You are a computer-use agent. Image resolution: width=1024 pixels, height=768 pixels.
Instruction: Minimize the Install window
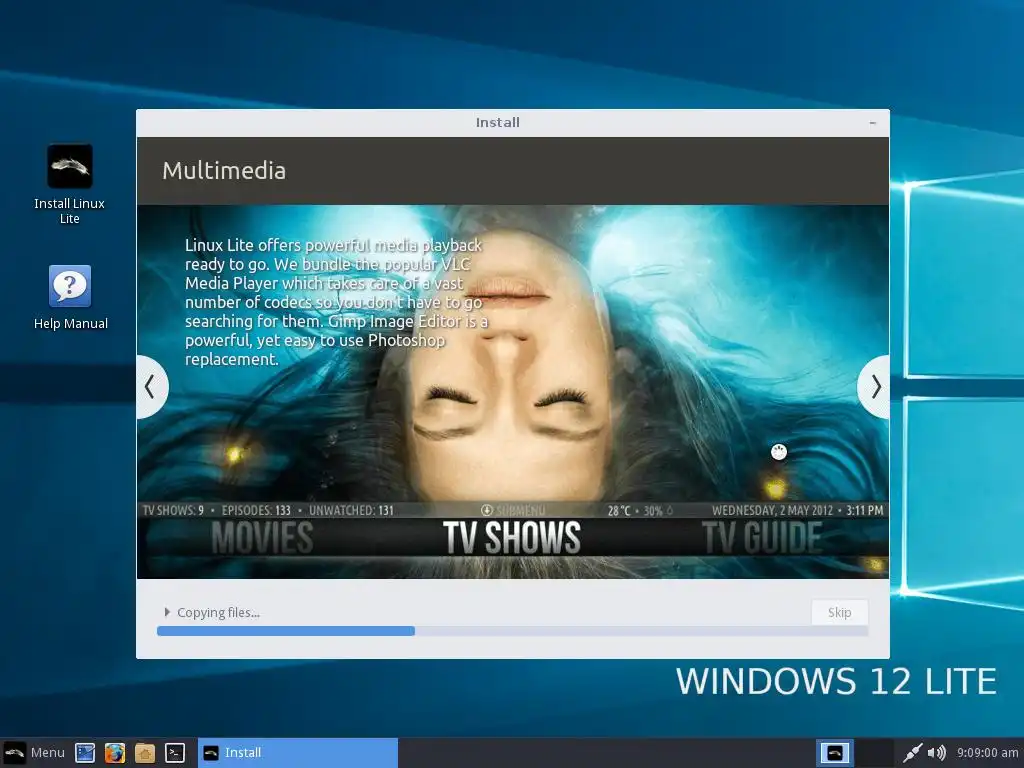[872, 123]
